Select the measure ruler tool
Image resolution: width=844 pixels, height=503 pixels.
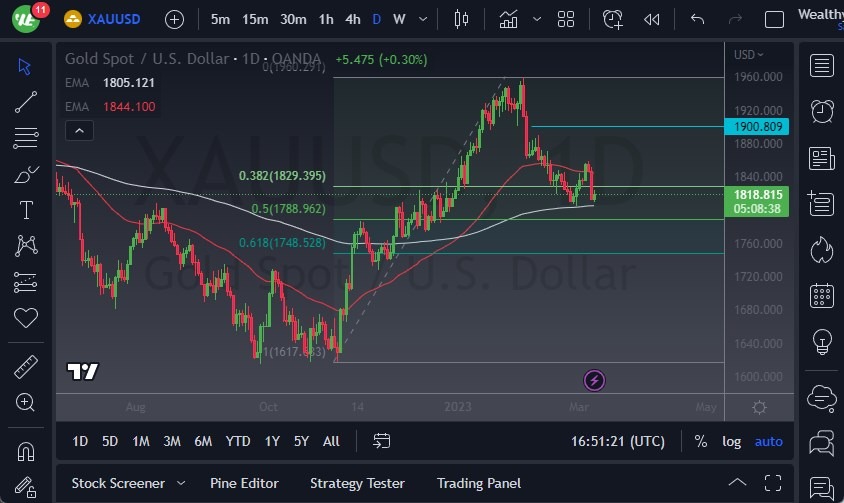[x=26, y=367]
